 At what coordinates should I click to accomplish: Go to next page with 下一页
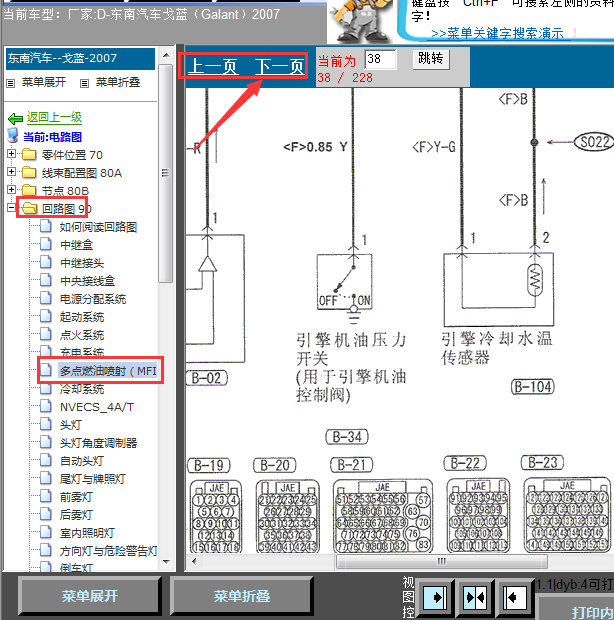tap(279, 66)
